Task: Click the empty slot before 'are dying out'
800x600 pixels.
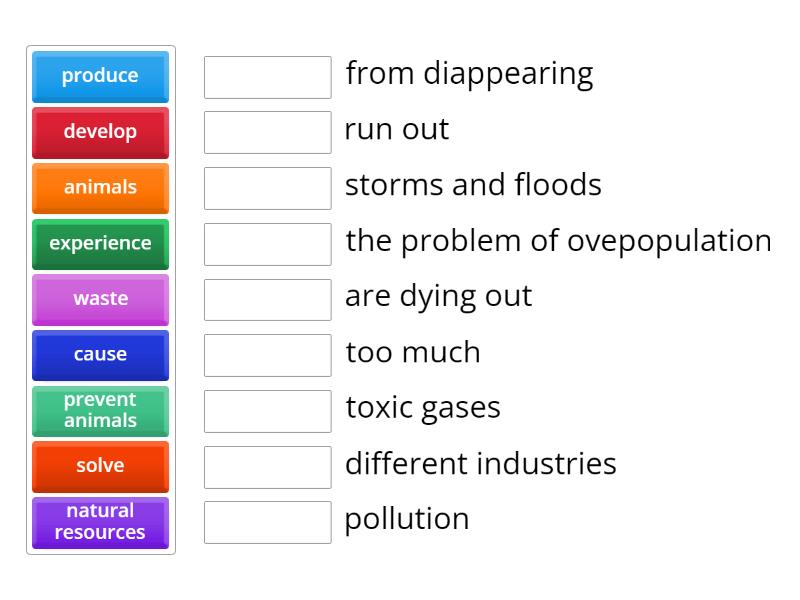Action: coord(267,299)
